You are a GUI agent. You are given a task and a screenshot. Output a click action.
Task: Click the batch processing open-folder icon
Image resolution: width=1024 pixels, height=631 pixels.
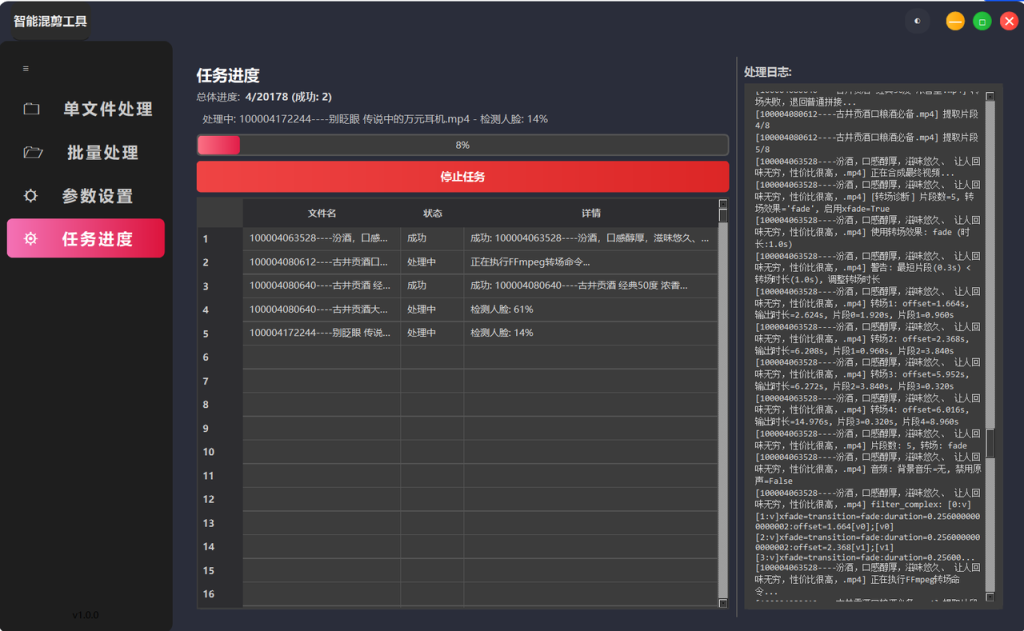pos(33,152)
